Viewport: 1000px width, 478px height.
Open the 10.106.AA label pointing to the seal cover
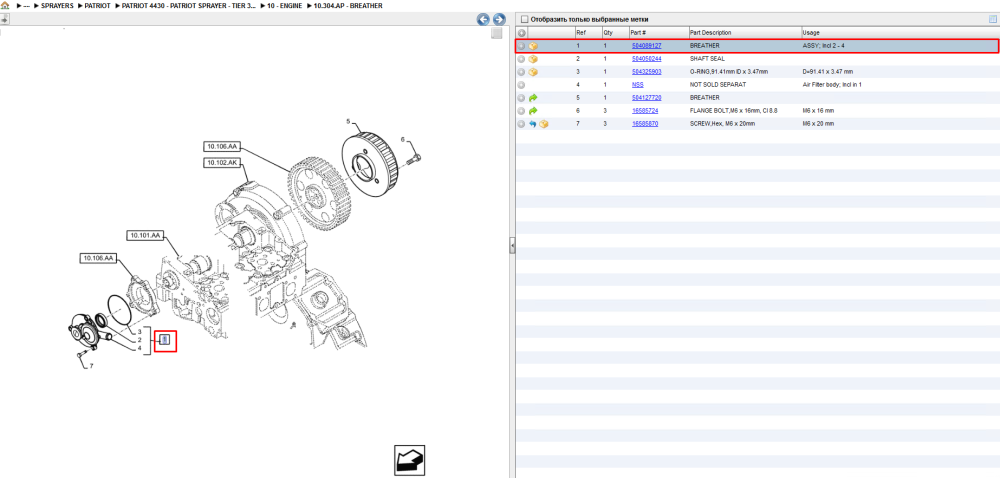[98, 258]
